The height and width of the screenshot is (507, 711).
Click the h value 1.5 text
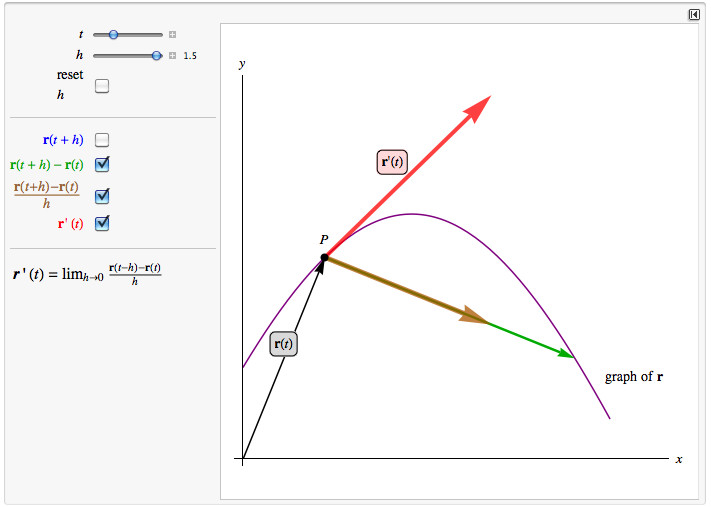[x=190, y=56]
